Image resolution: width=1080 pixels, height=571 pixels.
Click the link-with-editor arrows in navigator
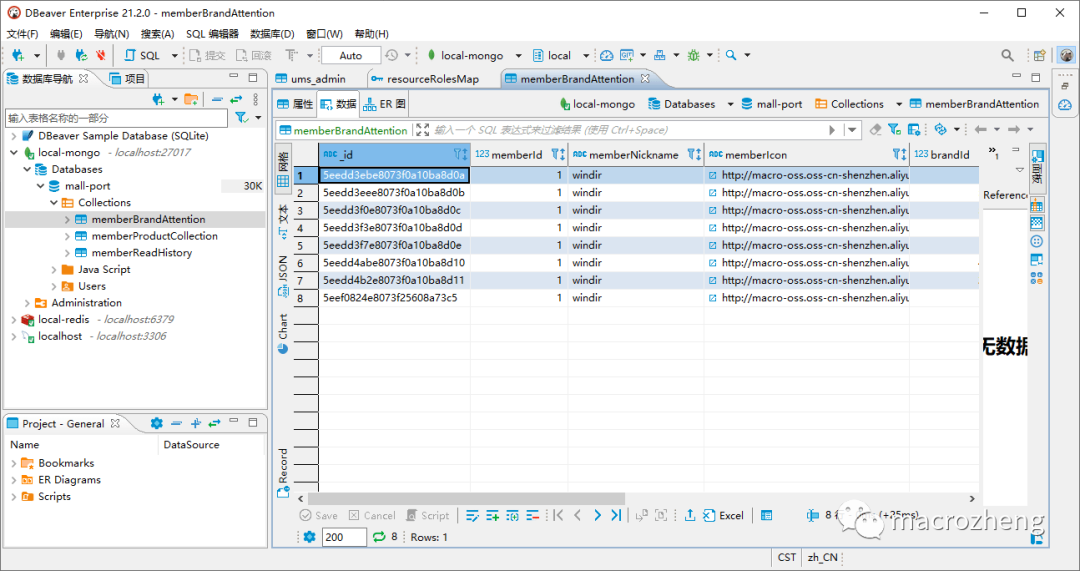click(x=237, y=99)
